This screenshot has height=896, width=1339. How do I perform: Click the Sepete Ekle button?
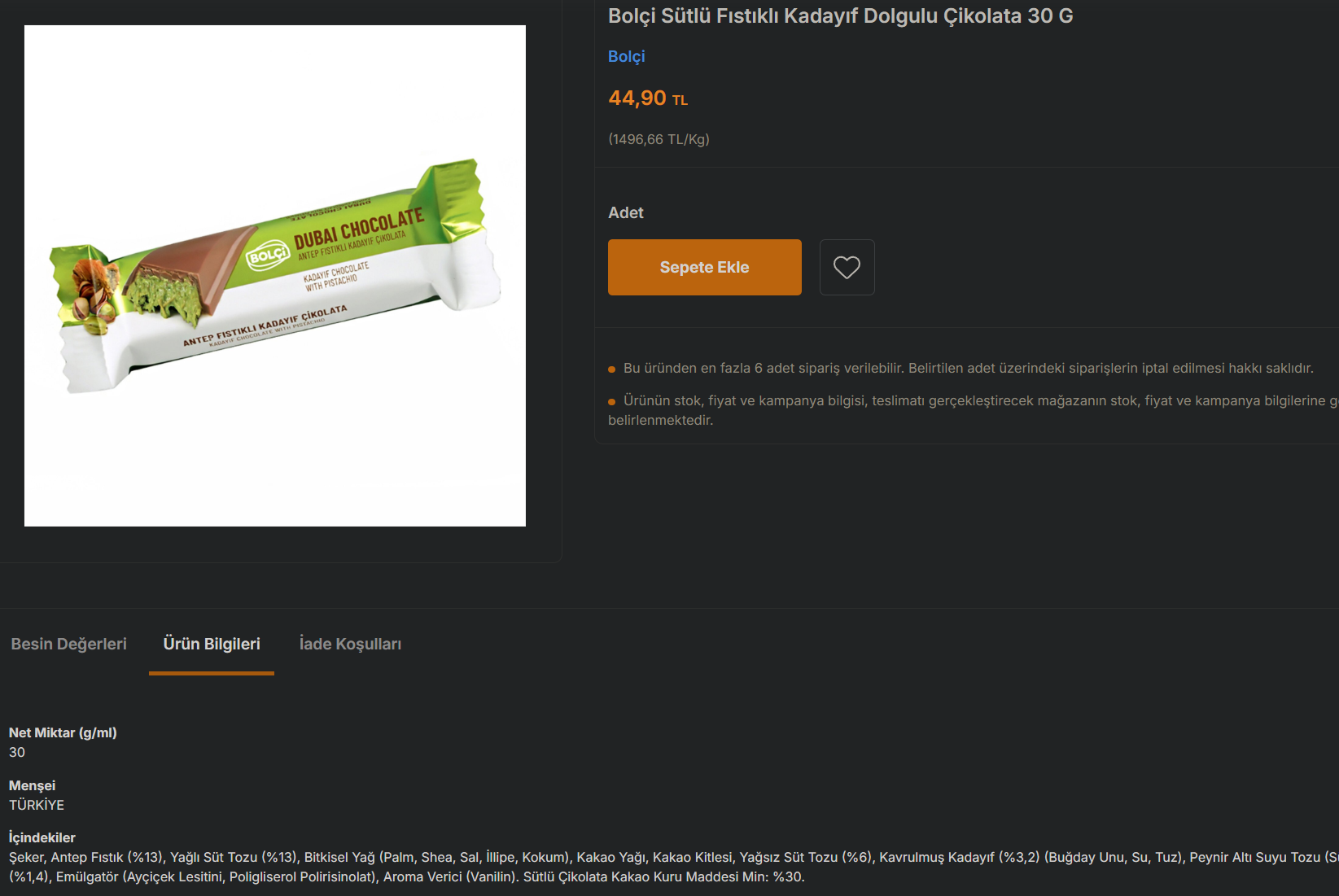[704, 267]
